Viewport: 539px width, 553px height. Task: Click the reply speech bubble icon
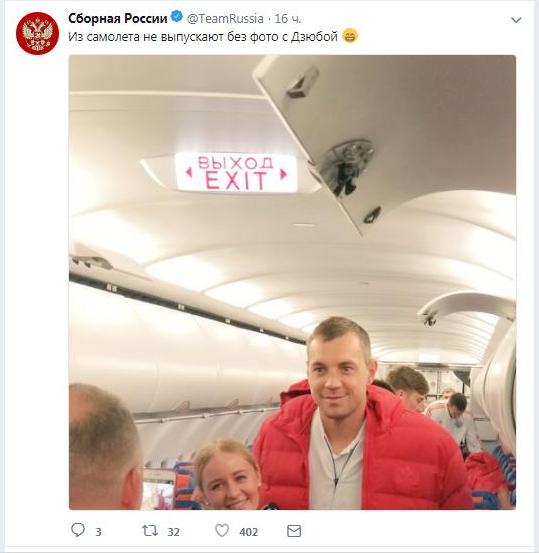pyautogui.click(x=78, y=530)
